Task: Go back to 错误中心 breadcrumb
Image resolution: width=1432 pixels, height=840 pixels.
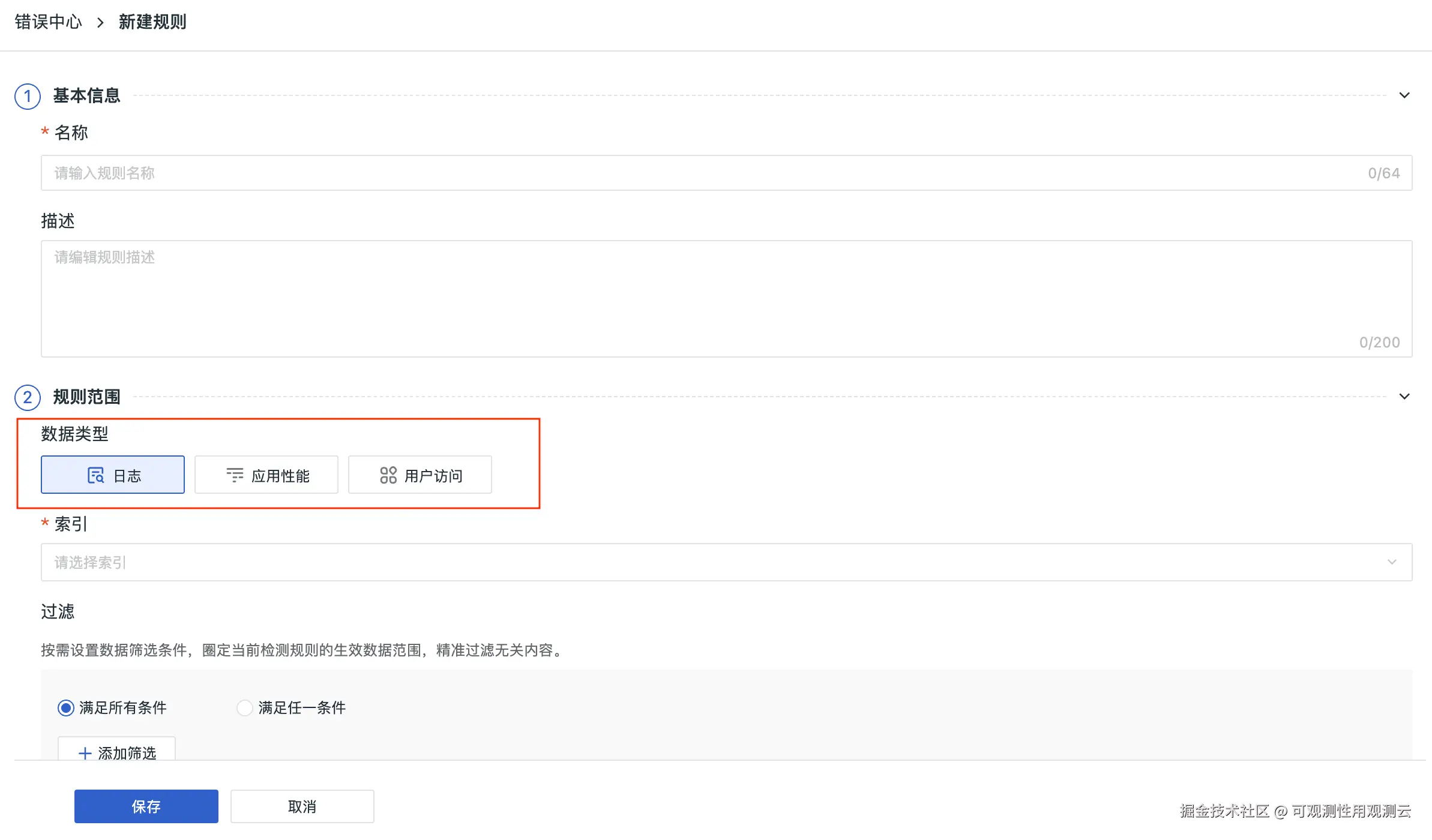Action: 48,22
